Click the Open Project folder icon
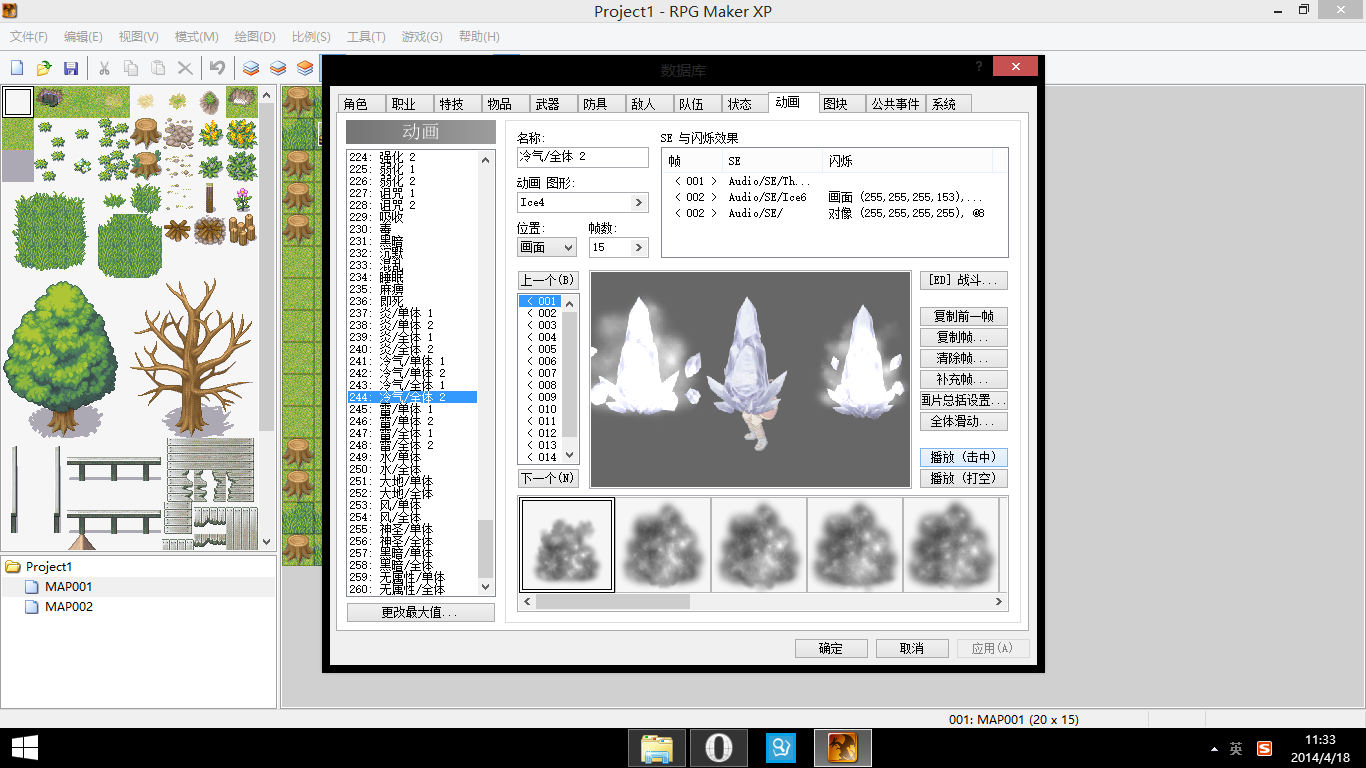The height and width of the screenshot is (768, 1366). (44, 68)
